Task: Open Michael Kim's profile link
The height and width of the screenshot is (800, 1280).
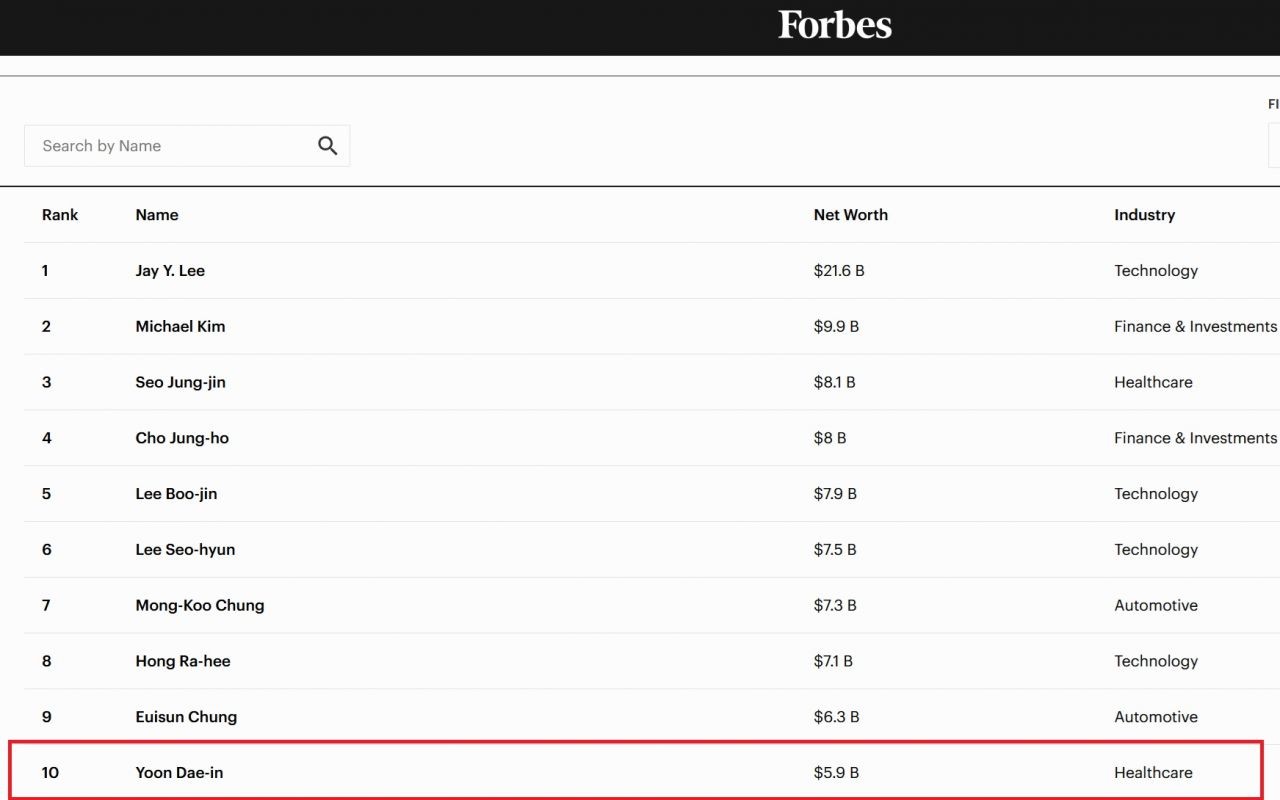Action: point(180,327)
